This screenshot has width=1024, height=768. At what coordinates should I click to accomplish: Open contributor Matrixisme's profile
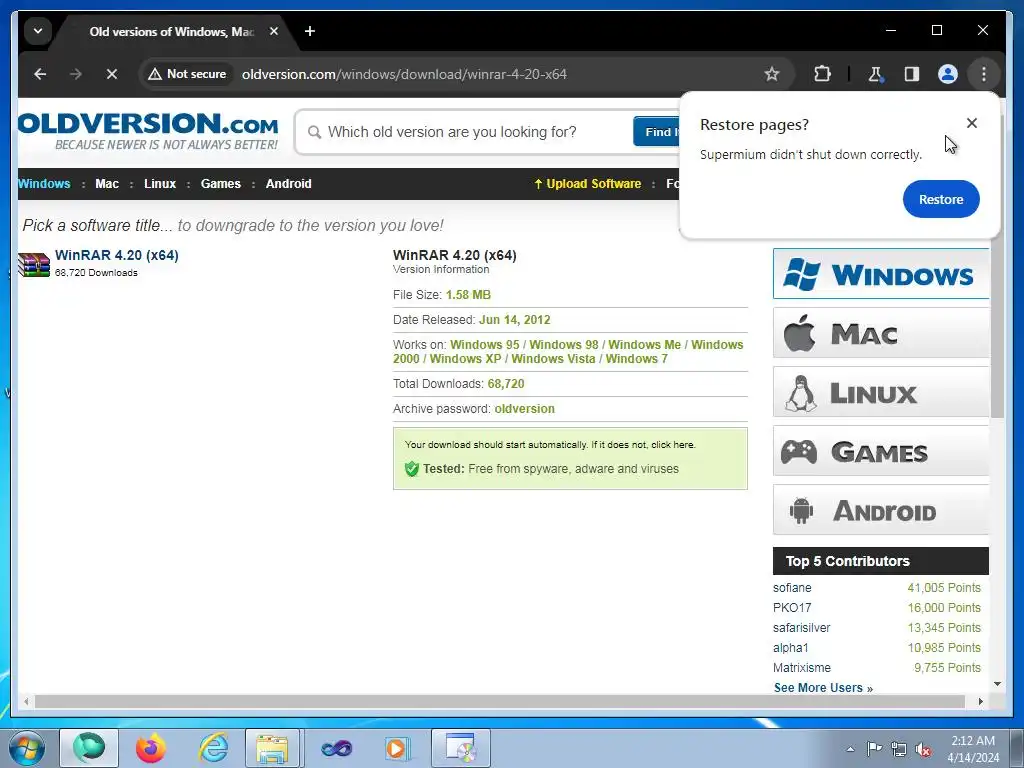[802, 667]
